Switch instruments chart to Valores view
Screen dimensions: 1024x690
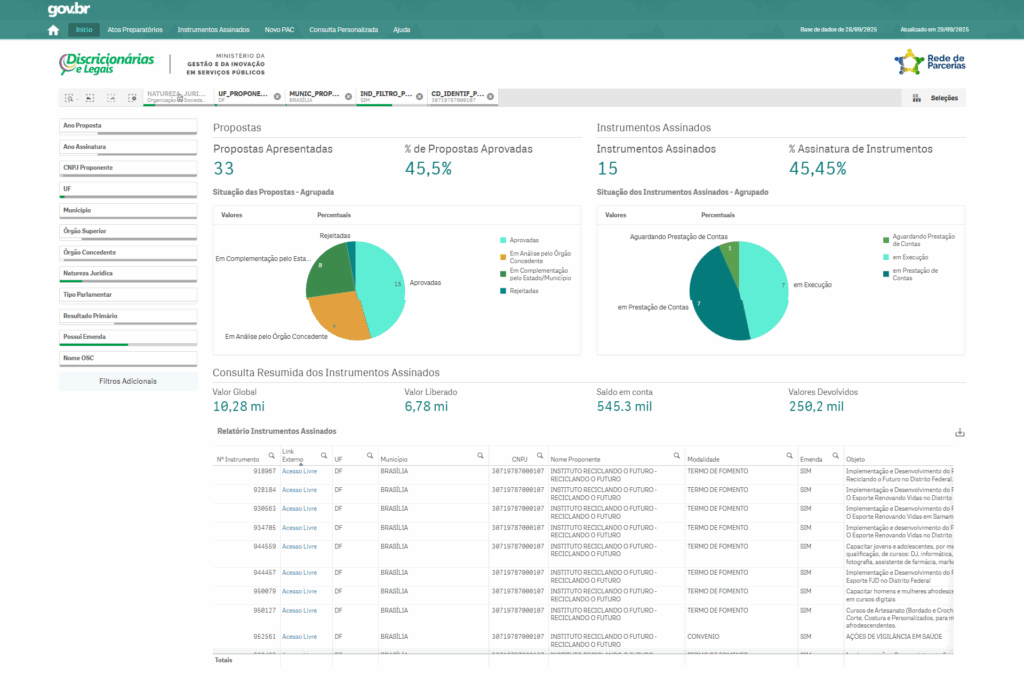pyautogui.click(x=616, y=215)
